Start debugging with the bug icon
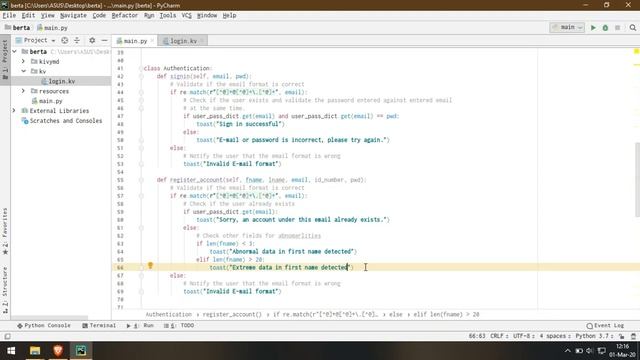This screenshot has width=640, height=360. pos(605,28)
